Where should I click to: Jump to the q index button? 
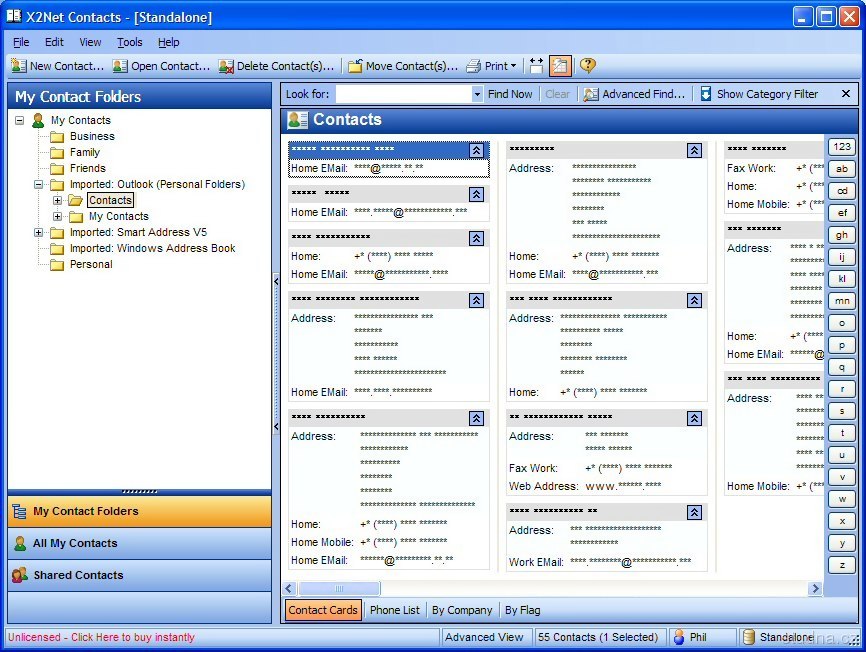click(x=842, y=367)
